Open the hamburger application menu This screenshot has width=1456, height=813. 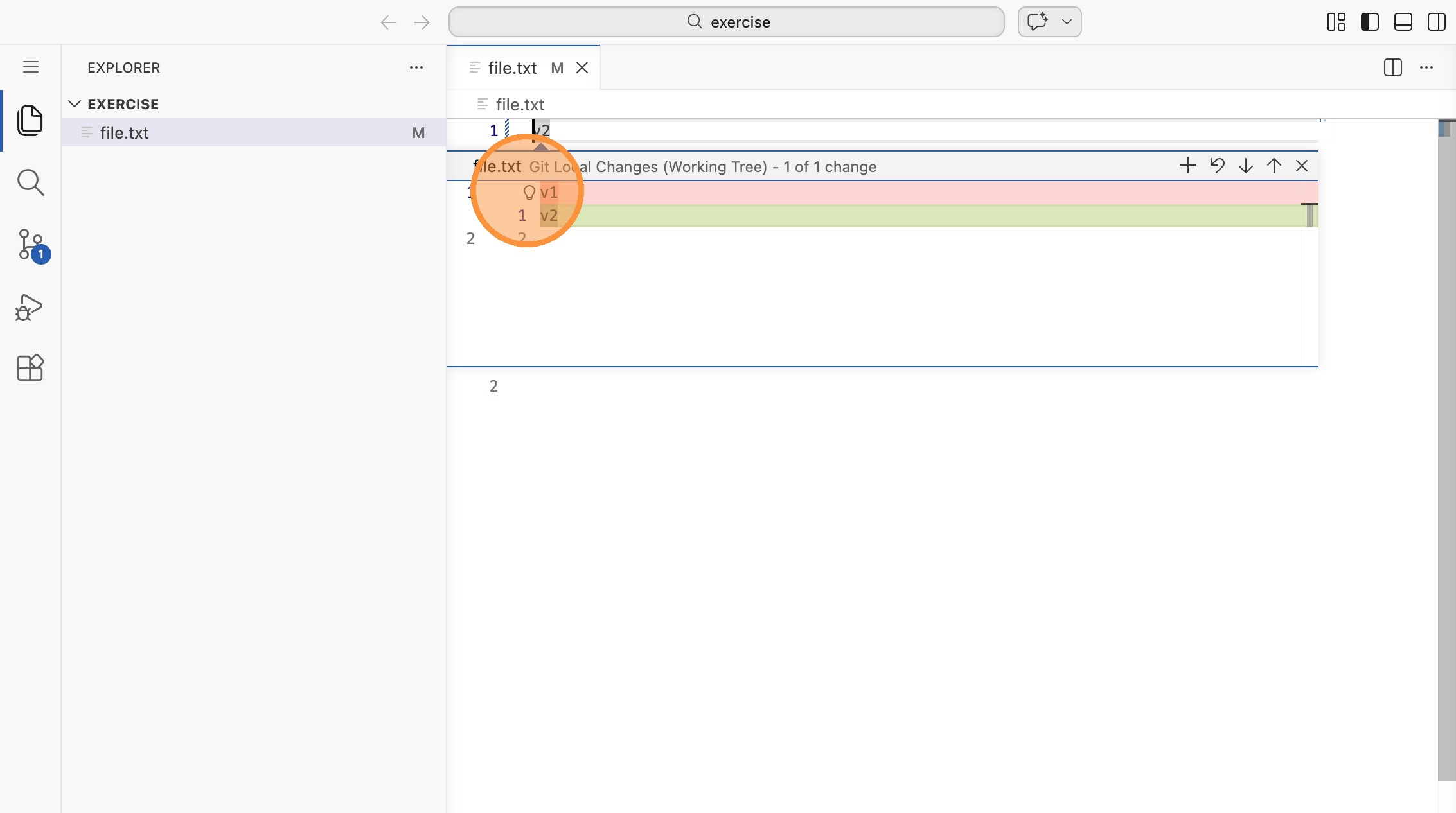(x=30, y=67)
